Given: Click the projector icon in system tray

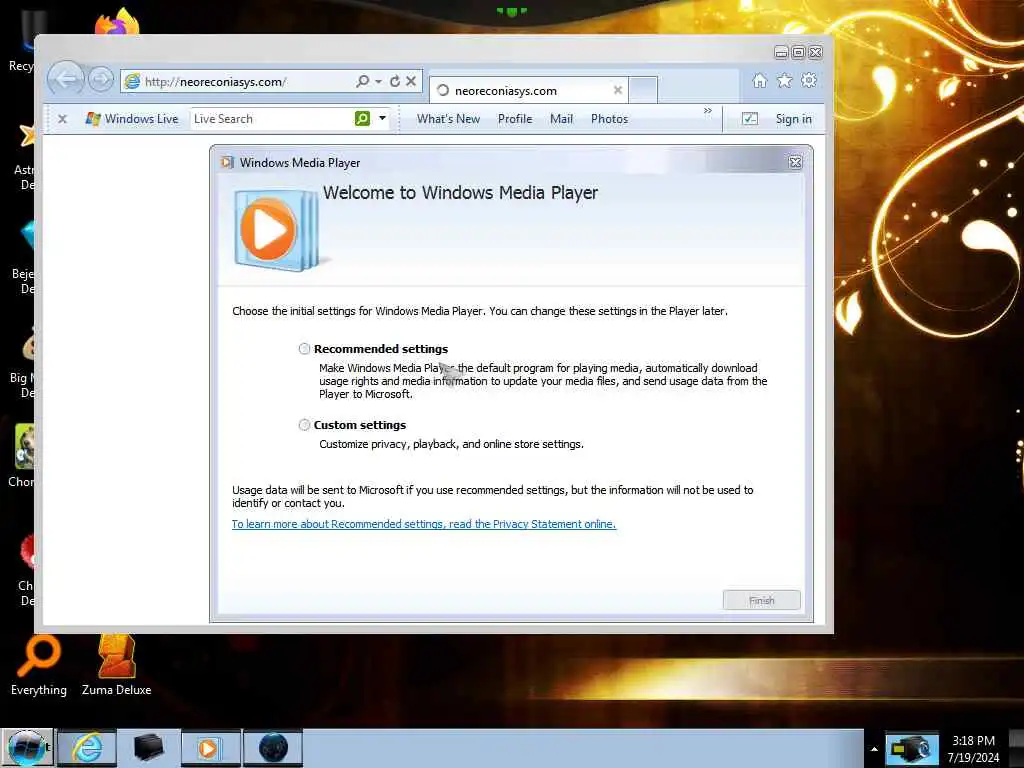Looking at the screenshot, I should click(912, 749).
